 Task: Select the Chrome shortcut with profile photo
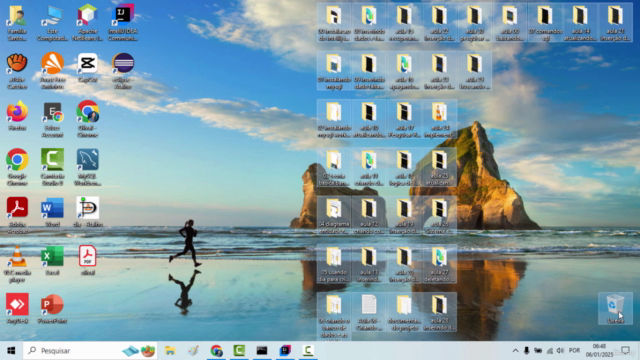(x=87, y=119)
